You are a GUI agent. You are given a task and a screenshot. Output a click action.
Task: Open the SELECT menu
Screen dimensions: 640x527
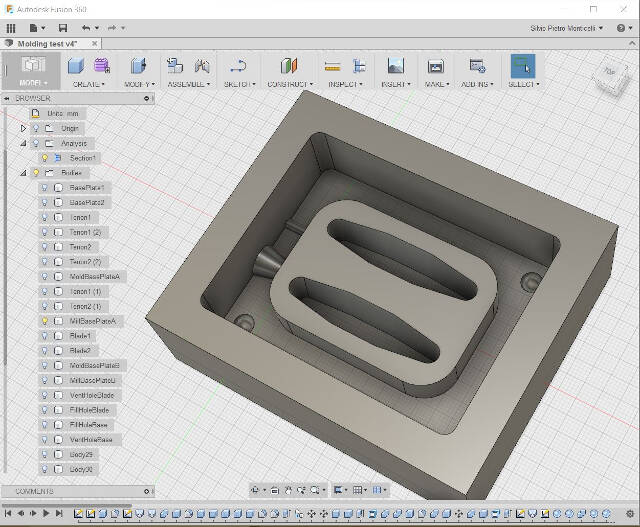click(524, 84)
